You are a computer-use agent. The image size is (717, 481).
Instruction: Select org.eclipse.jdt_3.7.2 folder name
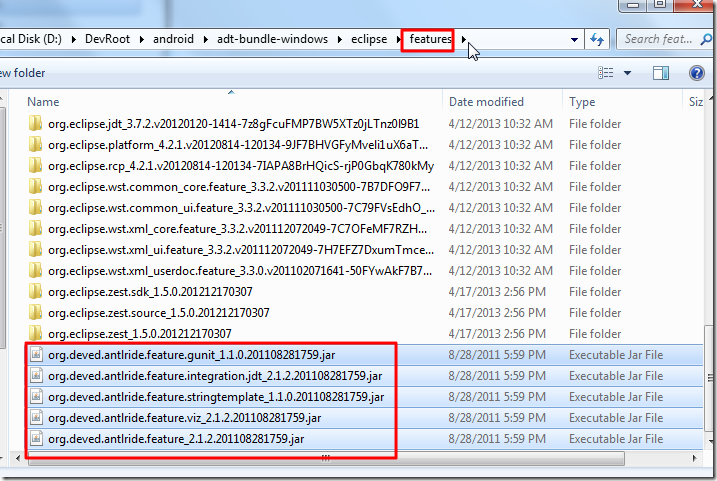click(x=234, y=124)
